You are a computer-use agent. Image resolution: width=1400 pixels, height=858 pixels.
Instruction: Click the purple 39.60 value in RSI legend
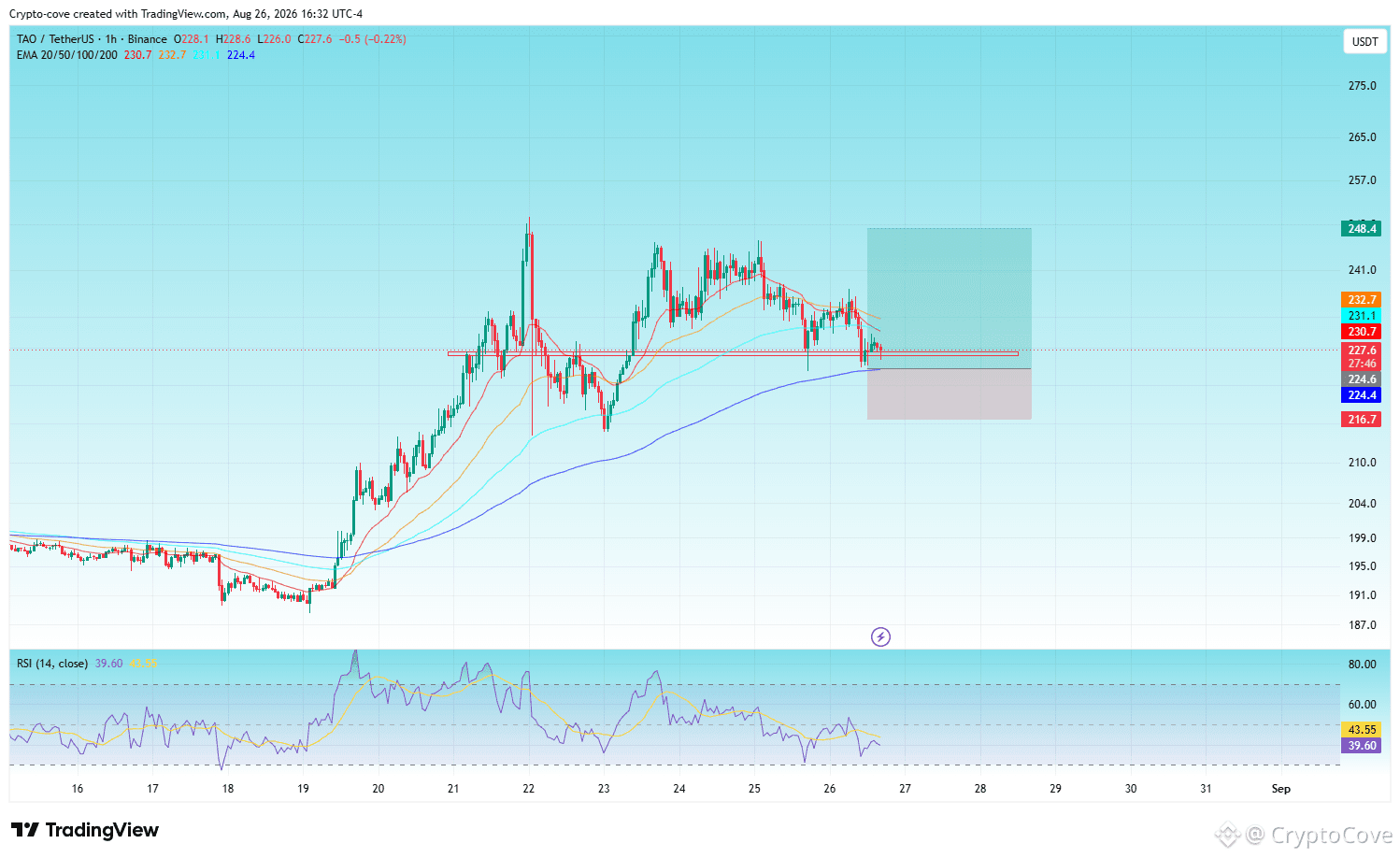tap(108, 664)
